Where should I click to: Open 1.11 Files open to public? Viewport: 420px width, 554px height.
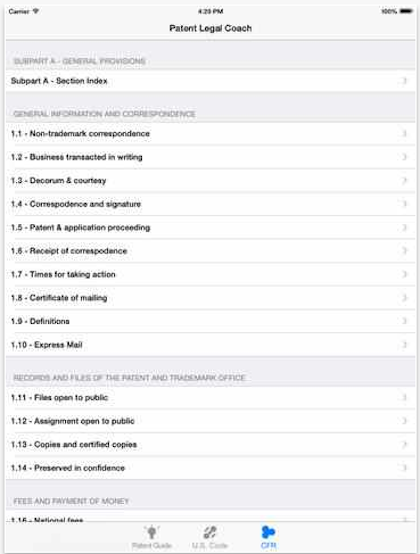[x=210, y=397]
